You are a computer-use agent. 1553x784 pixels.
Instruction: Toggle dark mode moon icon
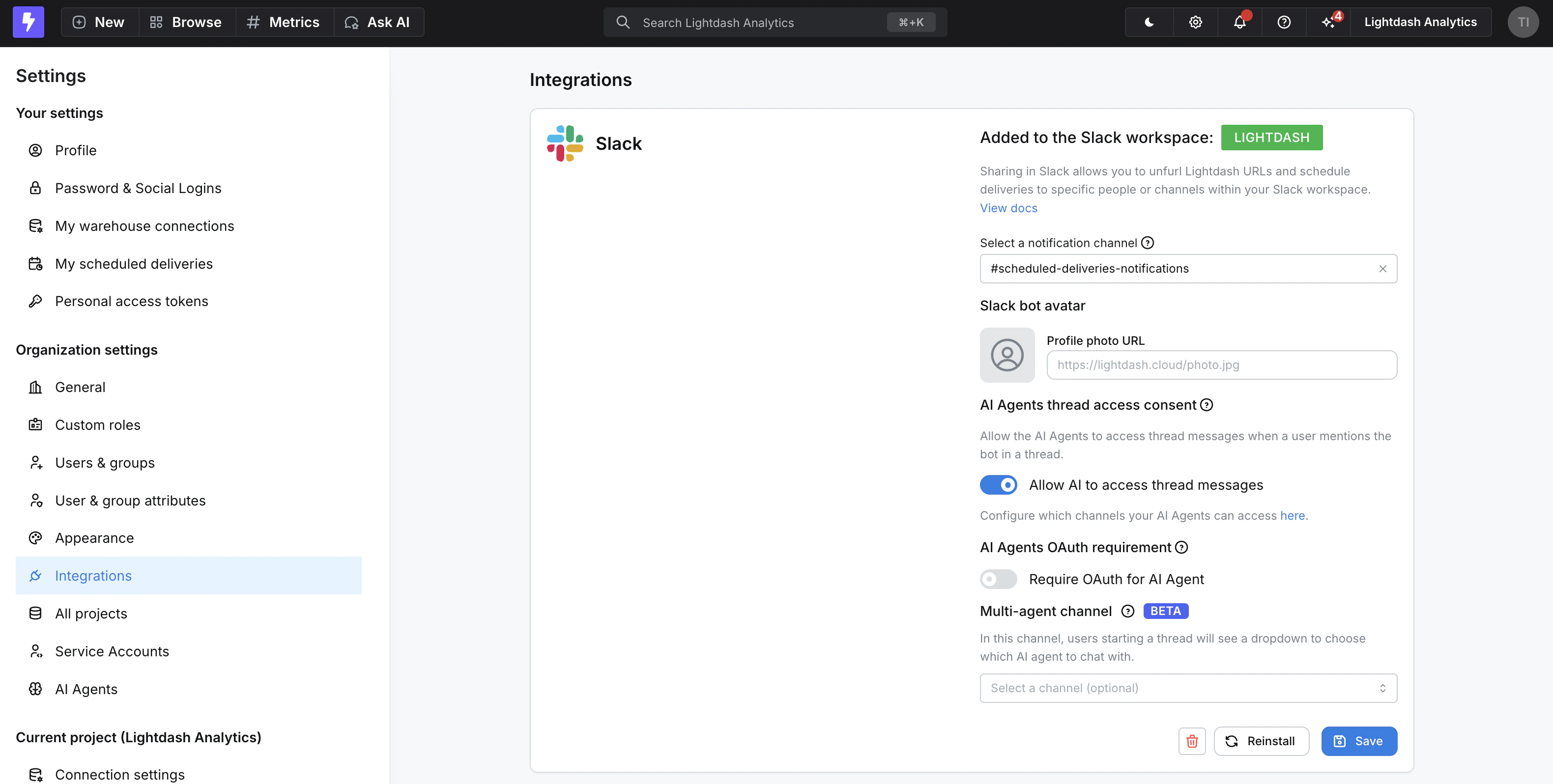coord(1149,22)
